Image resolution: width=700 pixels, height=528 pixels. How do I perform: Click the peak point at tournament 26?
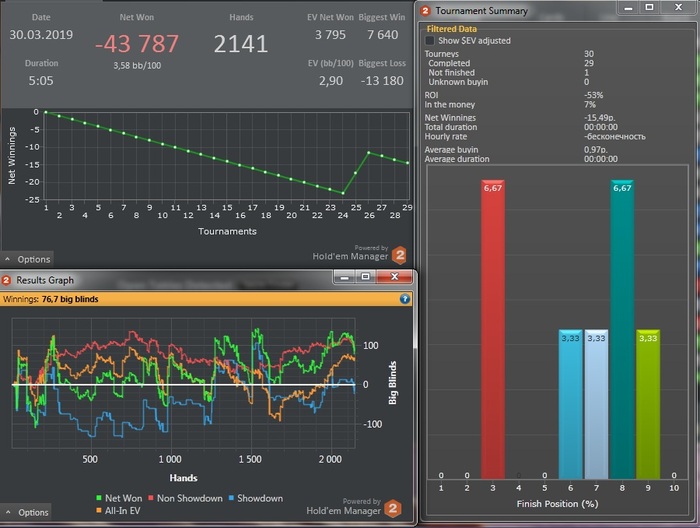coord(369,153)
